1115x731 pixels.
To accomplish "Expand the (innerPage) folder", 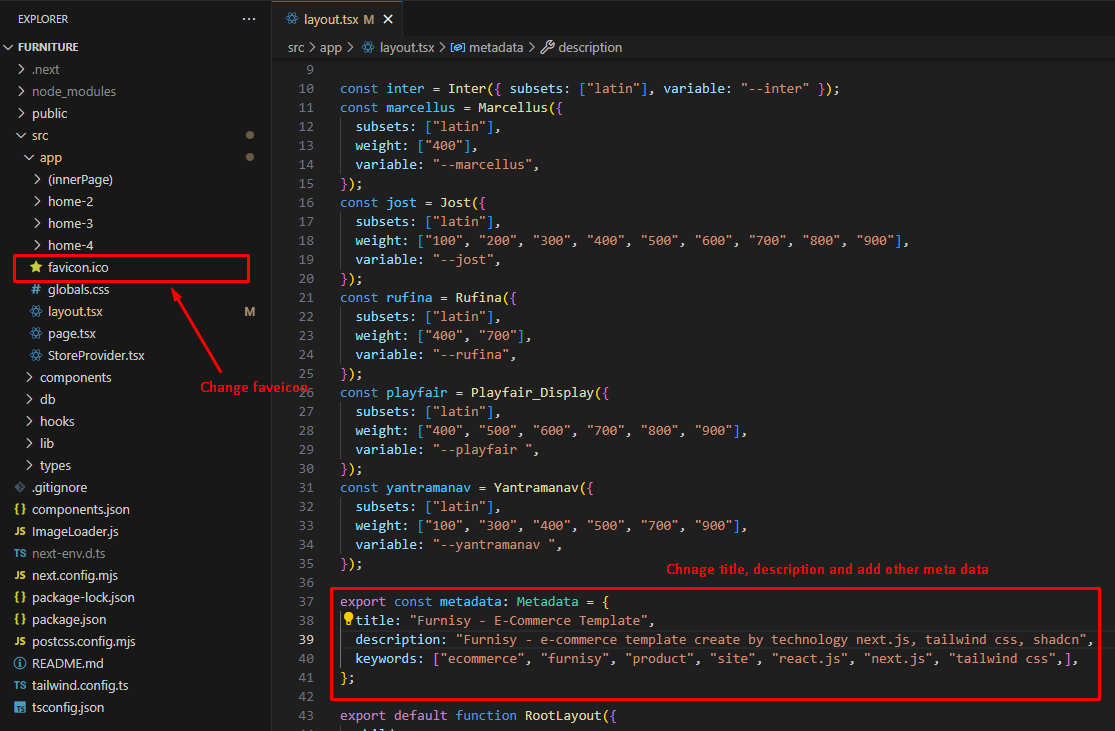I will pos(80,180).
